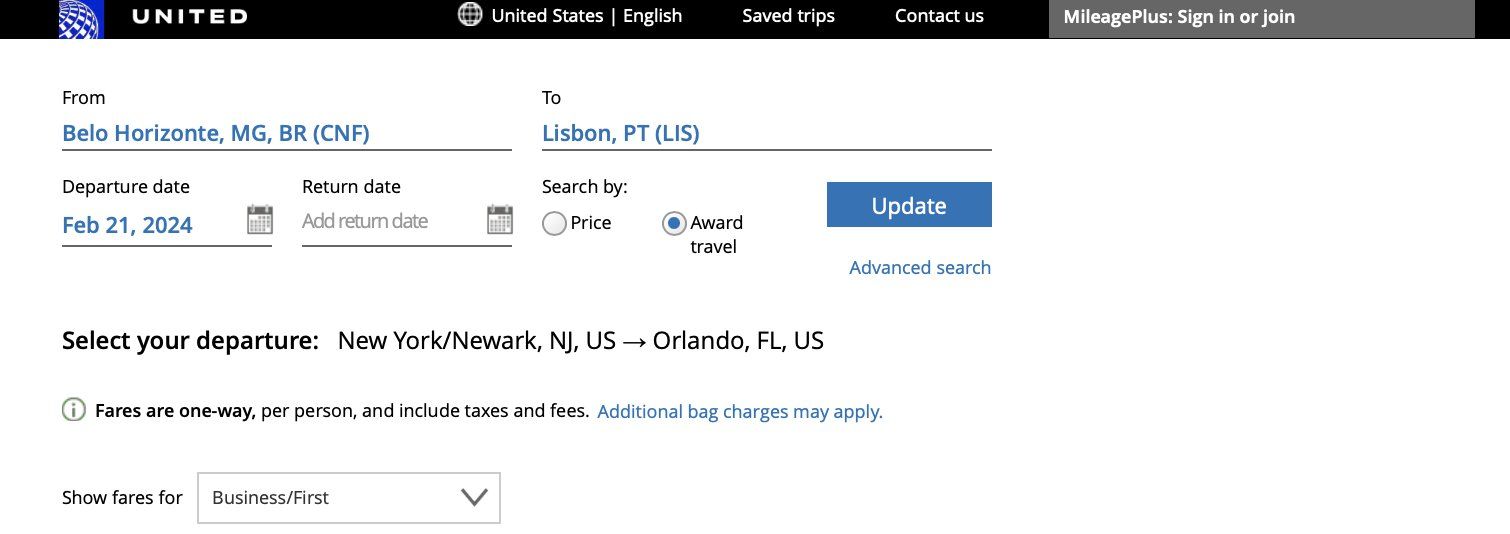Select the Award travel radio button
Viewport: 1510px width, 534px height.
[674, 224]
